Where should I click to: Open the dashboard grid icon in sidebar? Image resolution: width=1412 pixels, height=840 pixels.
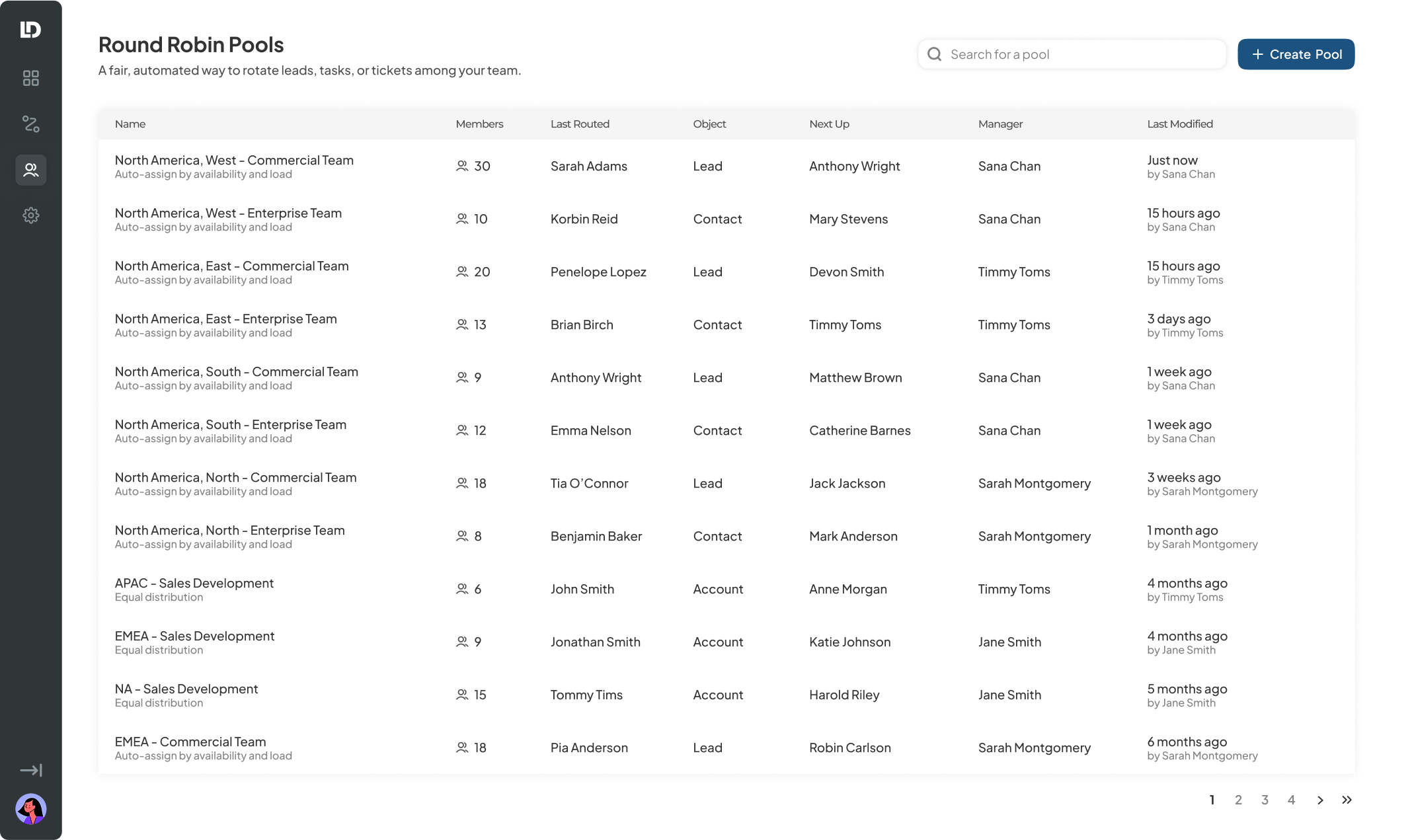pos(30,78)
